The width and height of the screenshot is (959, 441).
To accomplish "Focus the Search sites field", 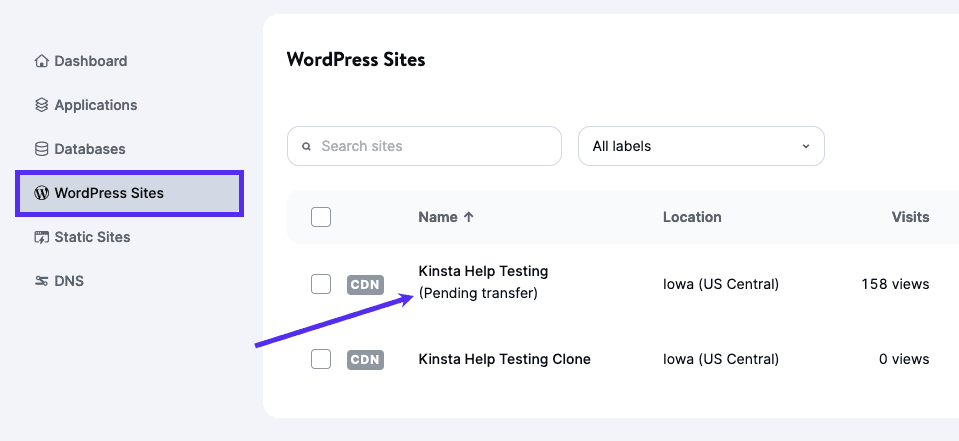I will (424, 146).
